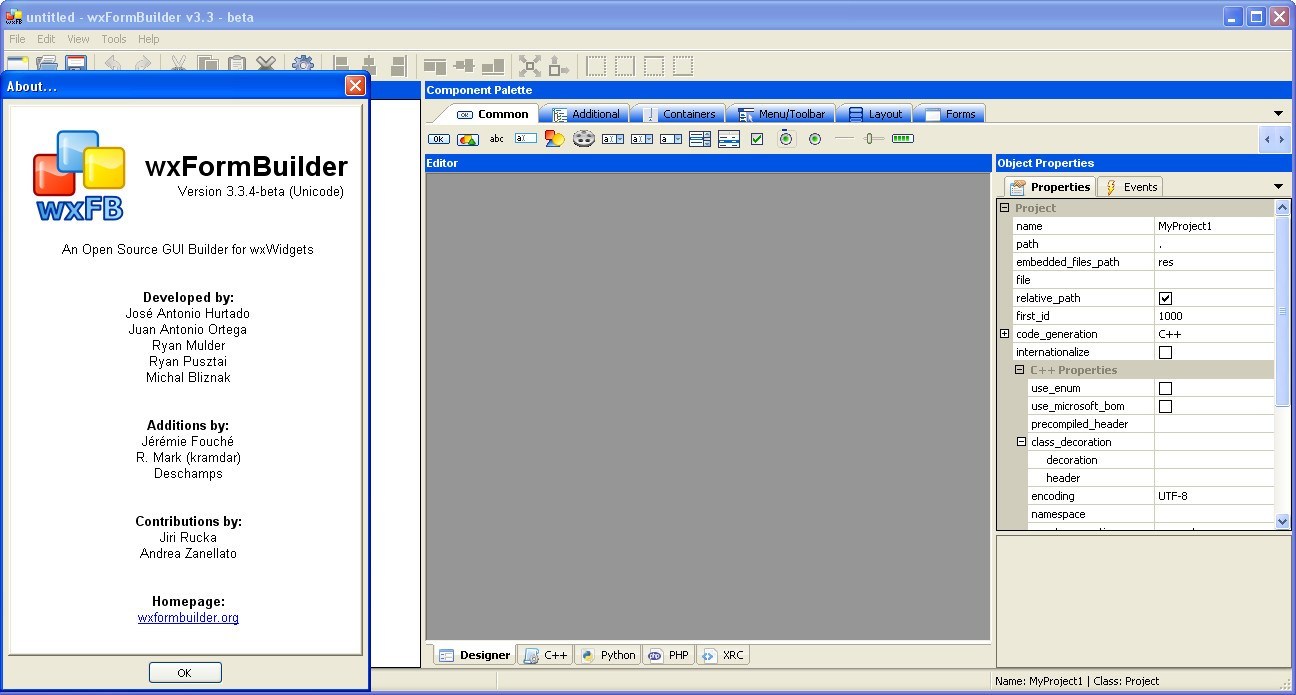Select the wxStaticText 'abc' component
Image resolution: width=1296 pixels, height=695 pixels.
[x=497, y=139]
